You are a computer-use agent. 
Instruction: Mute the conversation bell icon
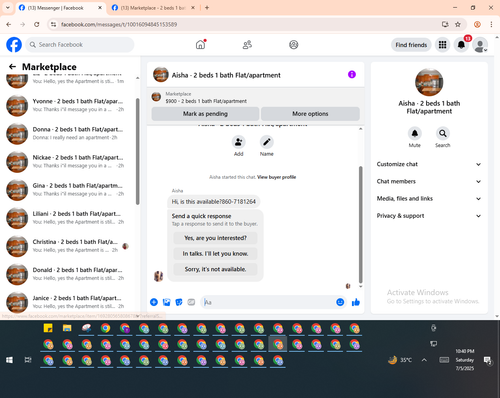(x=414, y=134)
